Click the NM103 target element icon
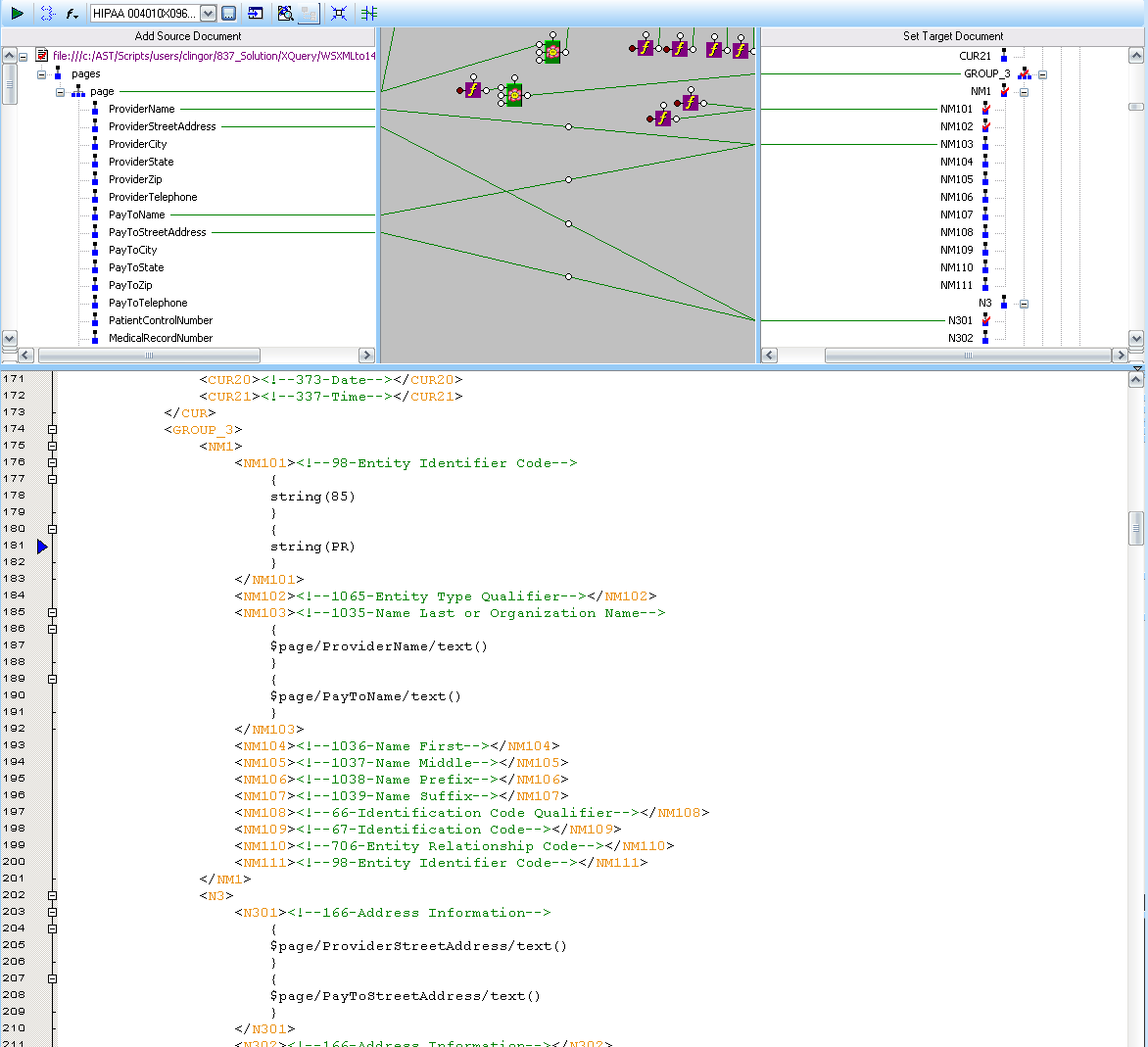 985,144
